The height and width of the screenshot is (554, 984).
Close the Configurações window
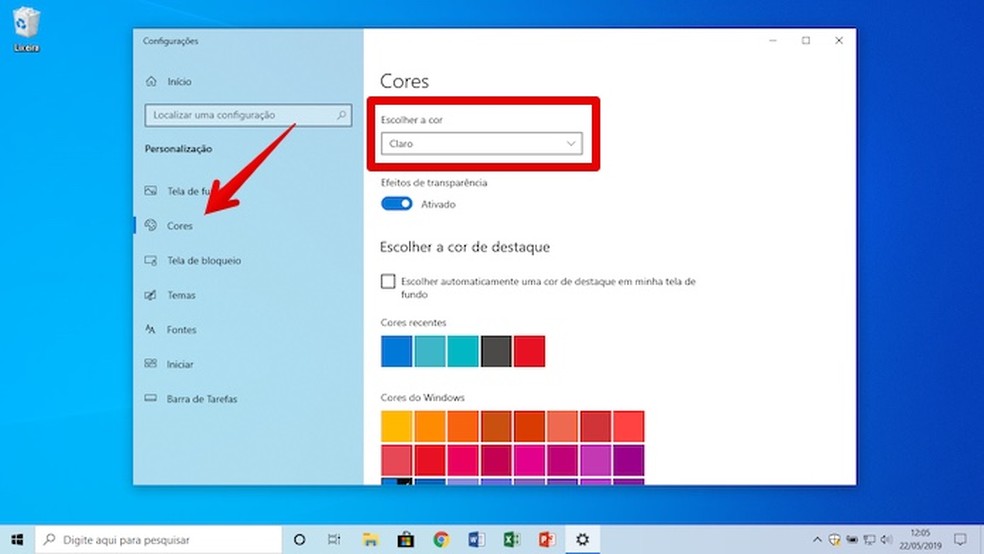click(839, 41)
